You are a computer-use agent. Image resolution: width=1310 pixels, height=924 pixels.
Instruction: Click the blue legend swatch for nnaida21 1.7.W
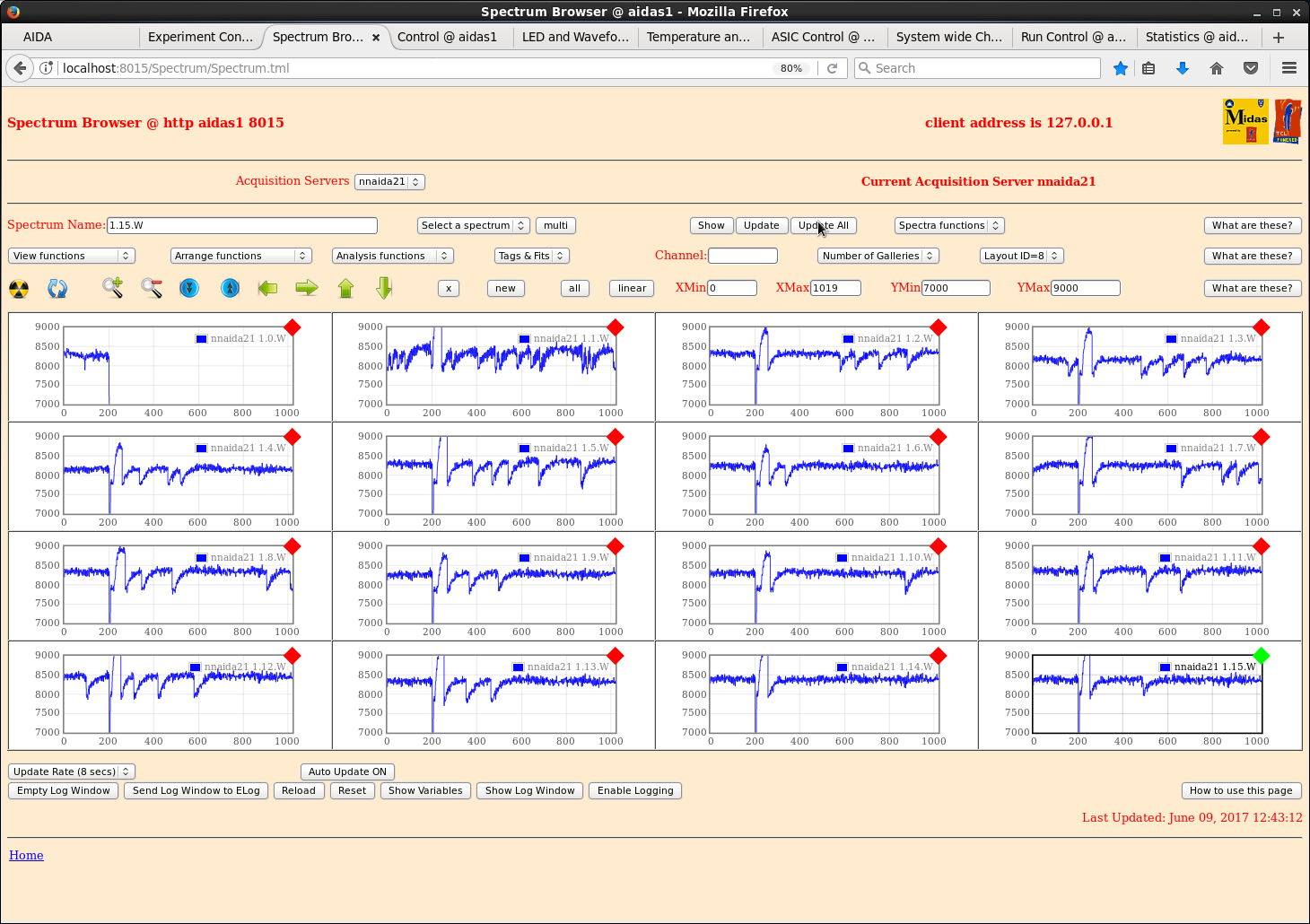pyautogui.click(x=1171, y=449)
